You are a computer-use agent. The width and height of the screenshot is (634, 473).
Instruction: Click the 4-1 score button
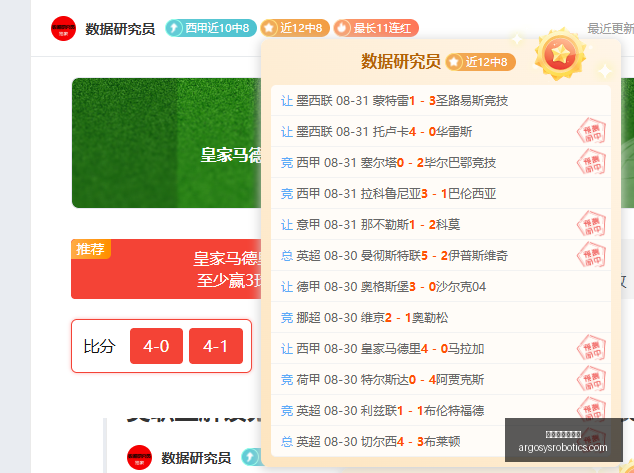pos(216,346)
